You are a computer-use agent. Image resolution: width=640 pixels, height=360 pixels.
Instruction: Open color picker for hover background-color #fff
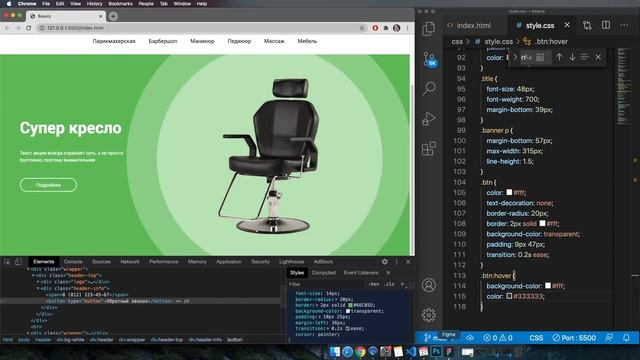(x=548, y=285)
